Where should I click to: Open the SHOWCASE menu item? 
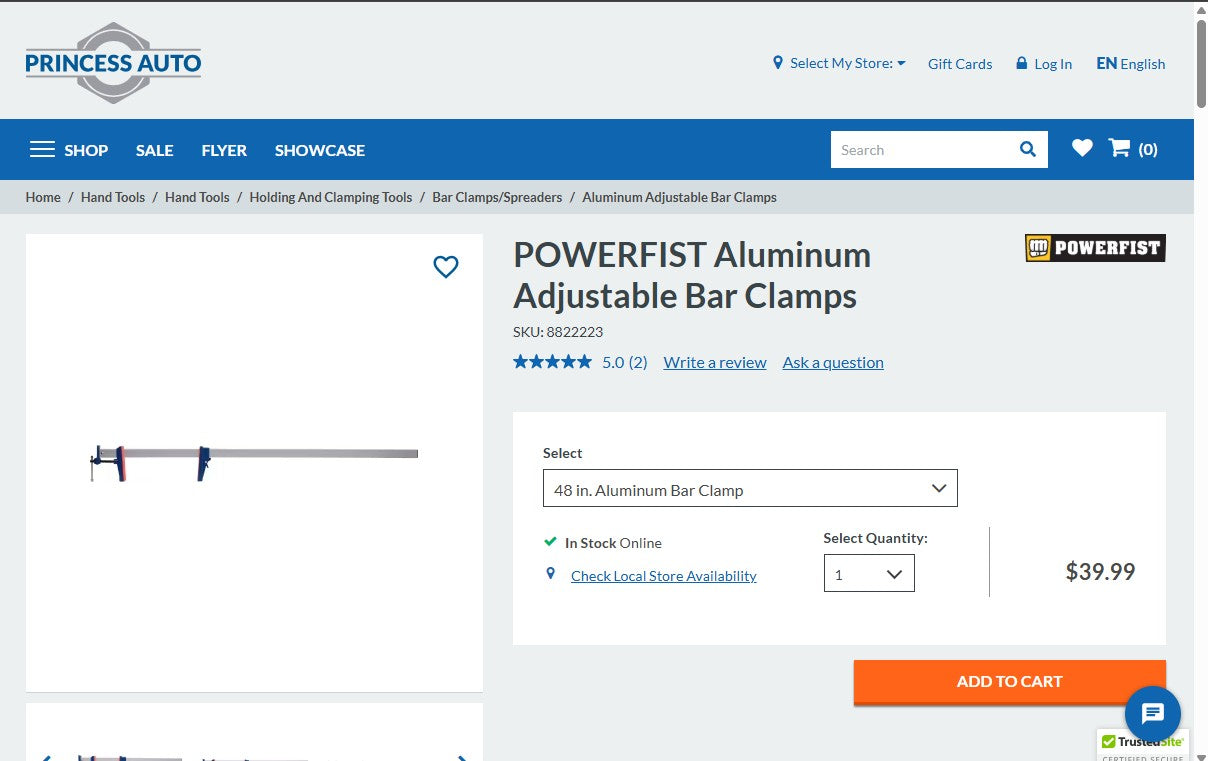point(319,149)
